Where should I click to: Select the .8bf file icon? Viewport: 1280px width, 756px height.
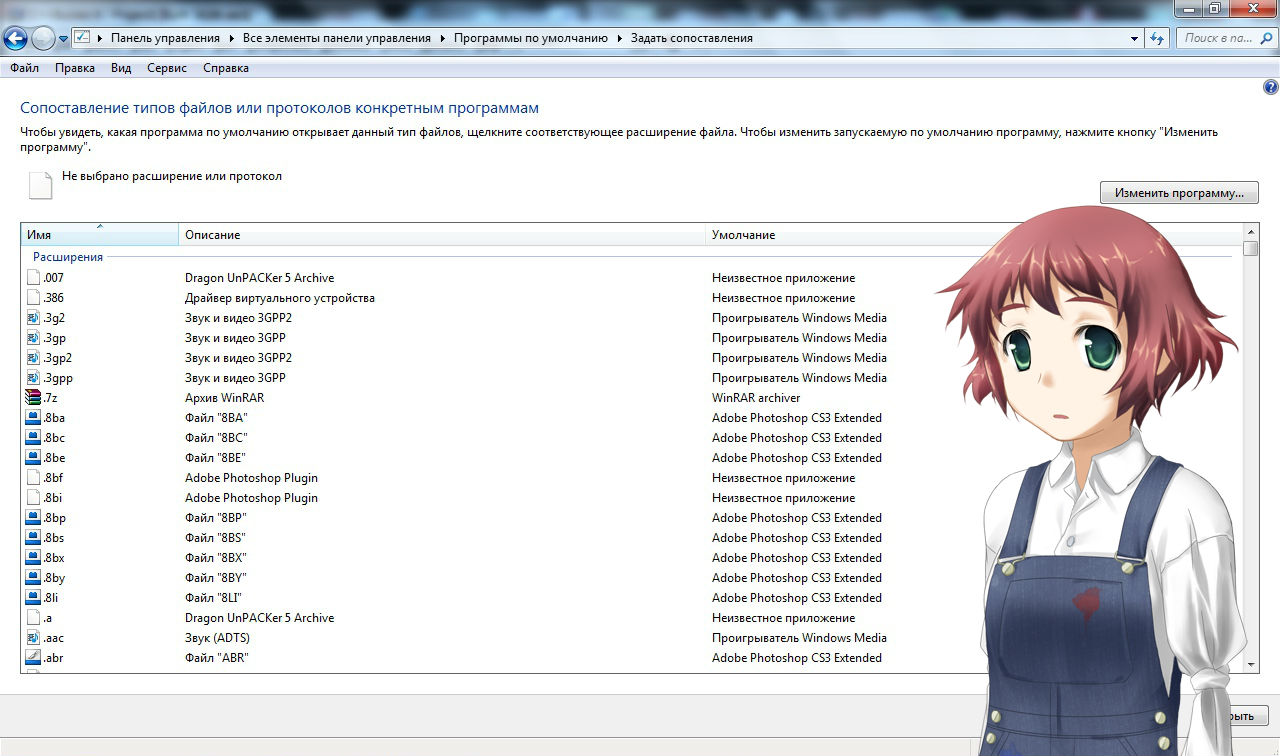33,478
